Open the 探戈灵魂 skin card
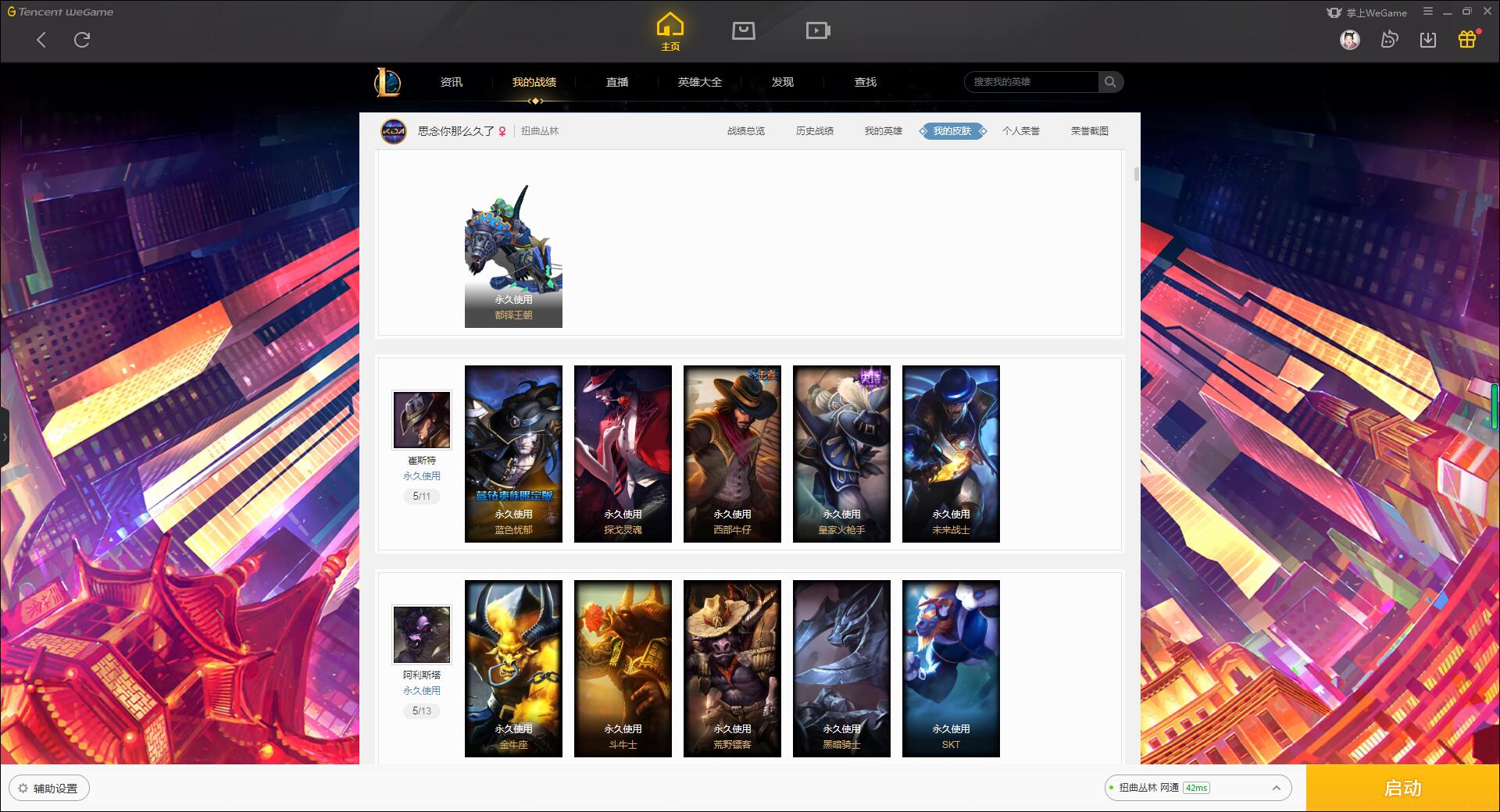Image resolution: width=1500 pixels, height=812 pixels. pyautogui.click(x=623, y=454)
